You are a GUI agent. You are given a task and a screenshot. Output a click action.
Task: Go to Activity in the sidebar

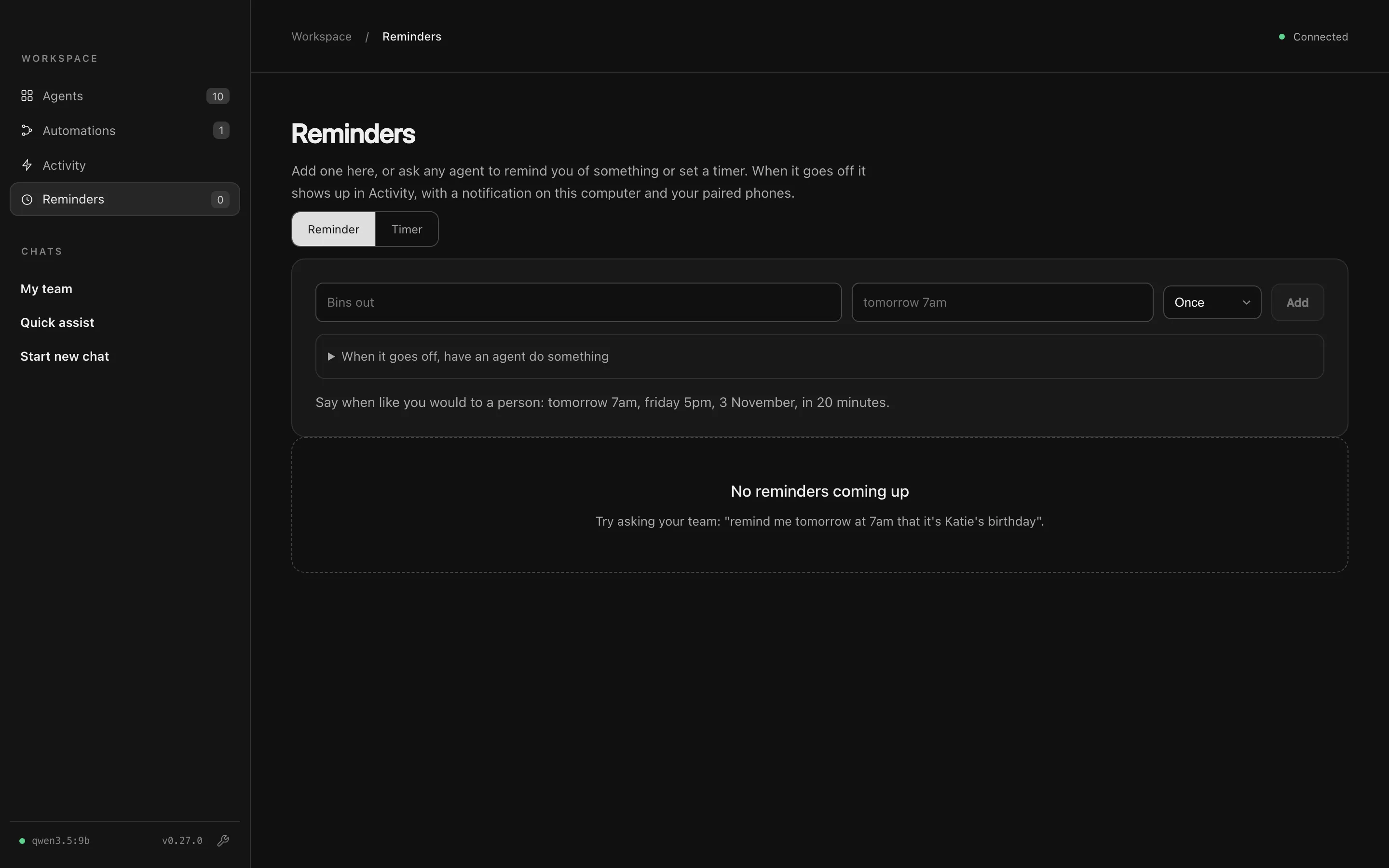point(124,165)
